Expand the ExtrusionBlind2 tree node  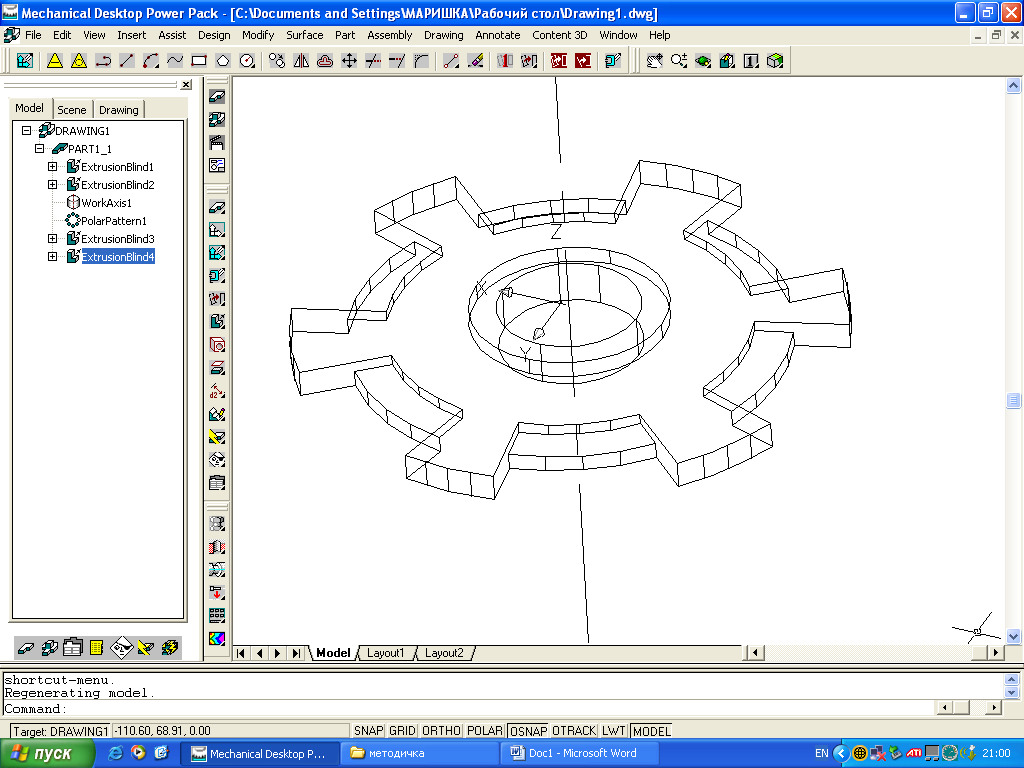click(x=52, y=185)
